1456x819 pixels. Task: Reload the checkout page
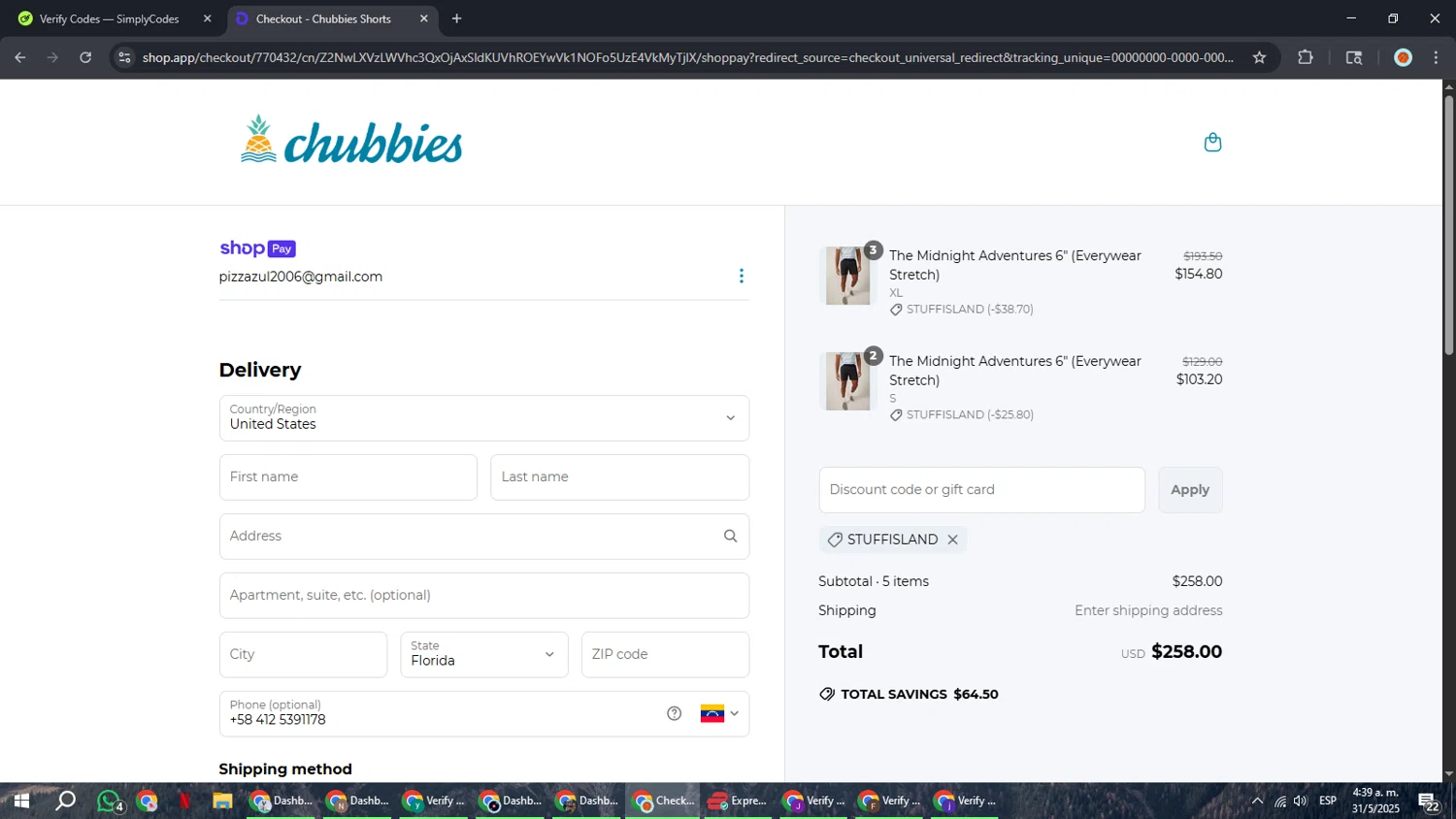pos(85,57)
